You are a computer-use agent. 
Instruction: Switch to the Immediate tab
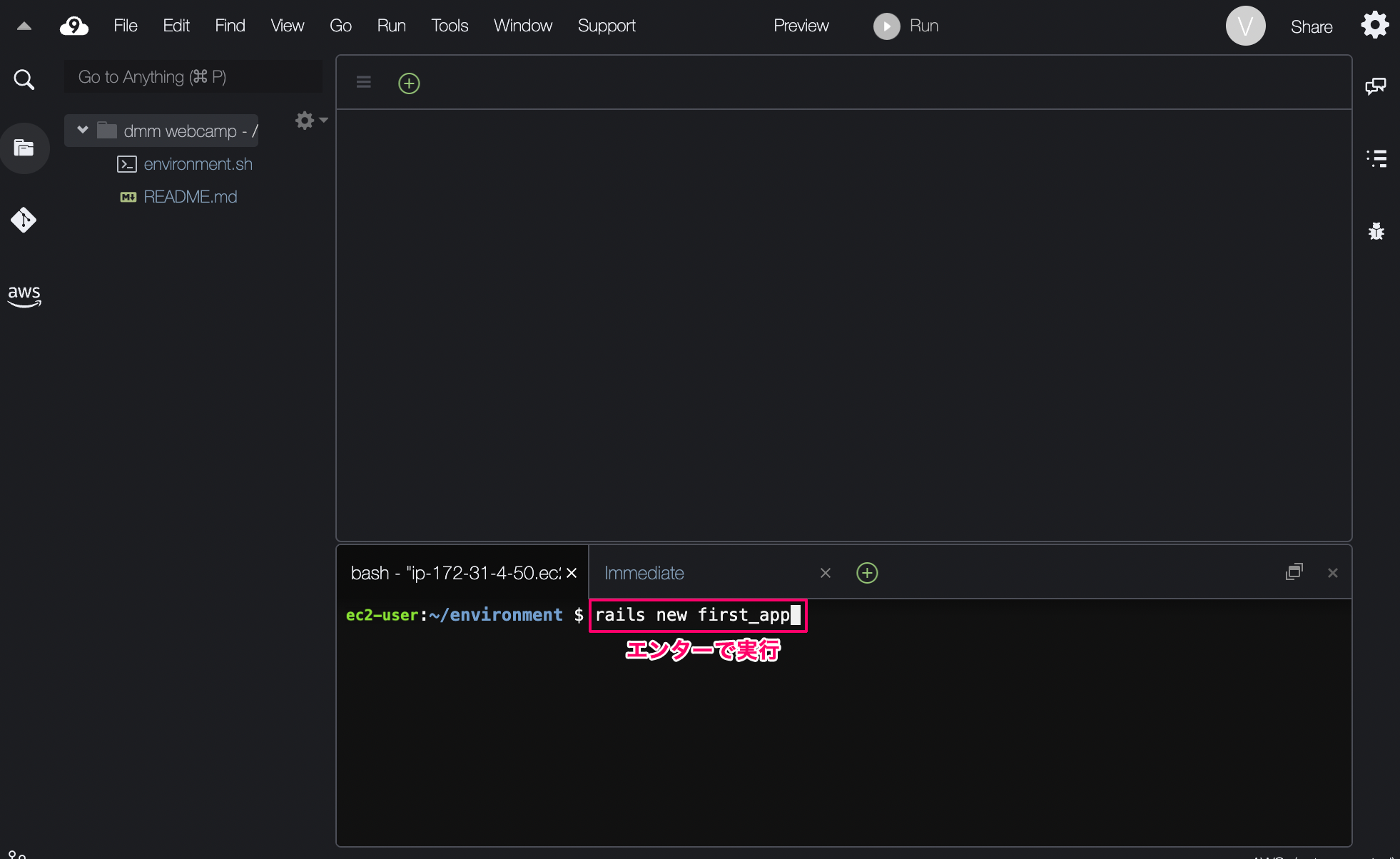[x=643, y=572]
